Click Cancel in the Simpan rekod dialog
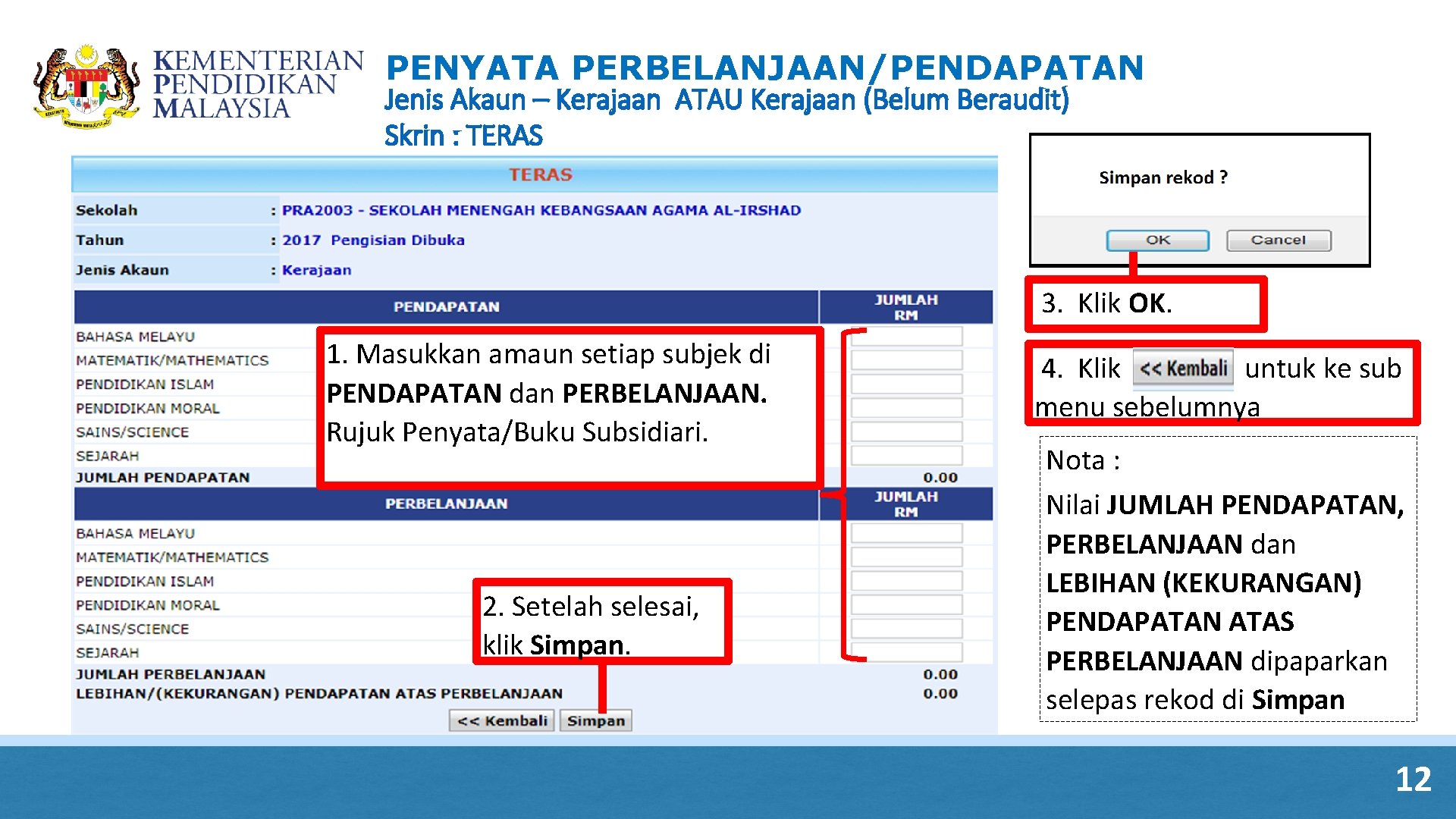The image size is (1456, 819). coord(1279,240)
